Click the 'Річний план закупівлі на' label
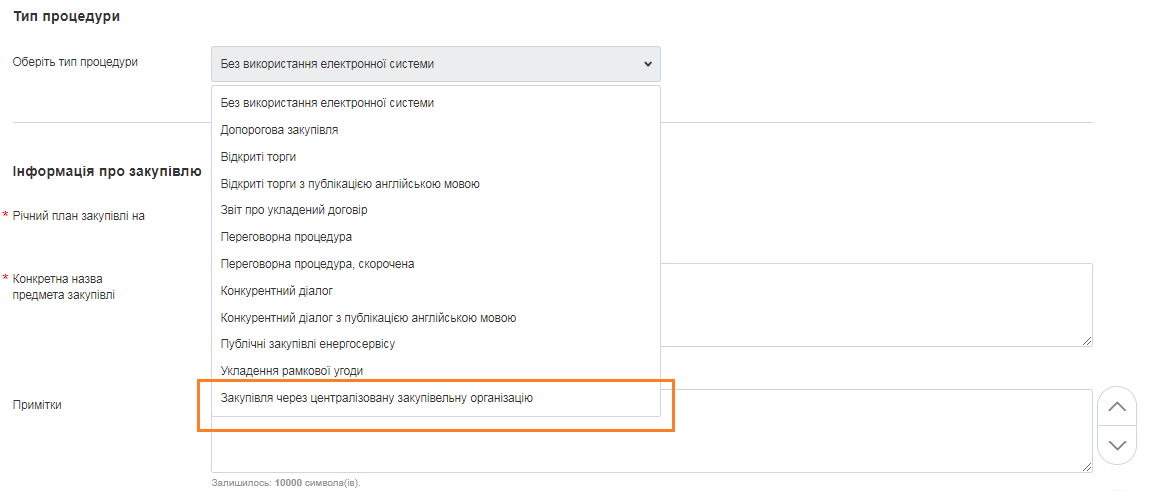This screenshot has width=1156, height=491. coord(79,216)
